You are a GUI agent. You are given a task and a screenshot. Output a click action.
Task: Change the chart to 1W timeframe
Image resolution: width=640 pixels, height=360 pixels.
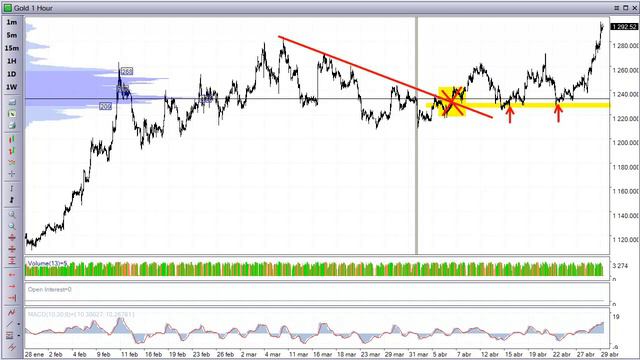pyautogui.click(x=12, y=87)
